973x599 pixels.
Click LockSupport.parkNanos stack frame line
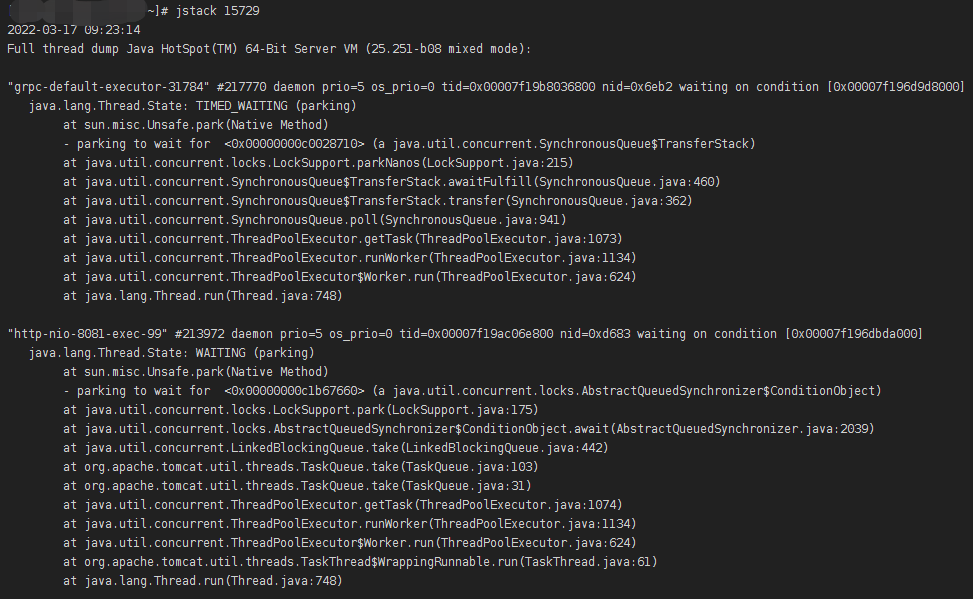pyautogui.click(x=318, y=163)
